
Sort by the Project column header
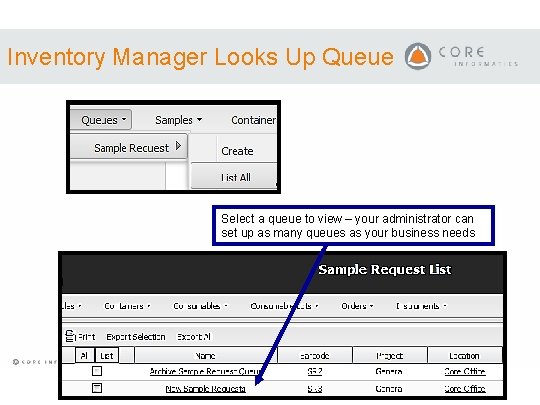pyautogui.click(x=390, y=355)
